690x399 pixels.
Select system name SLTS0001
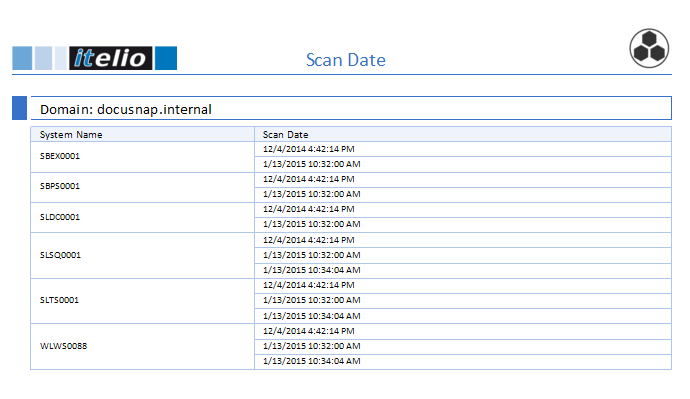tap(59, 300)
